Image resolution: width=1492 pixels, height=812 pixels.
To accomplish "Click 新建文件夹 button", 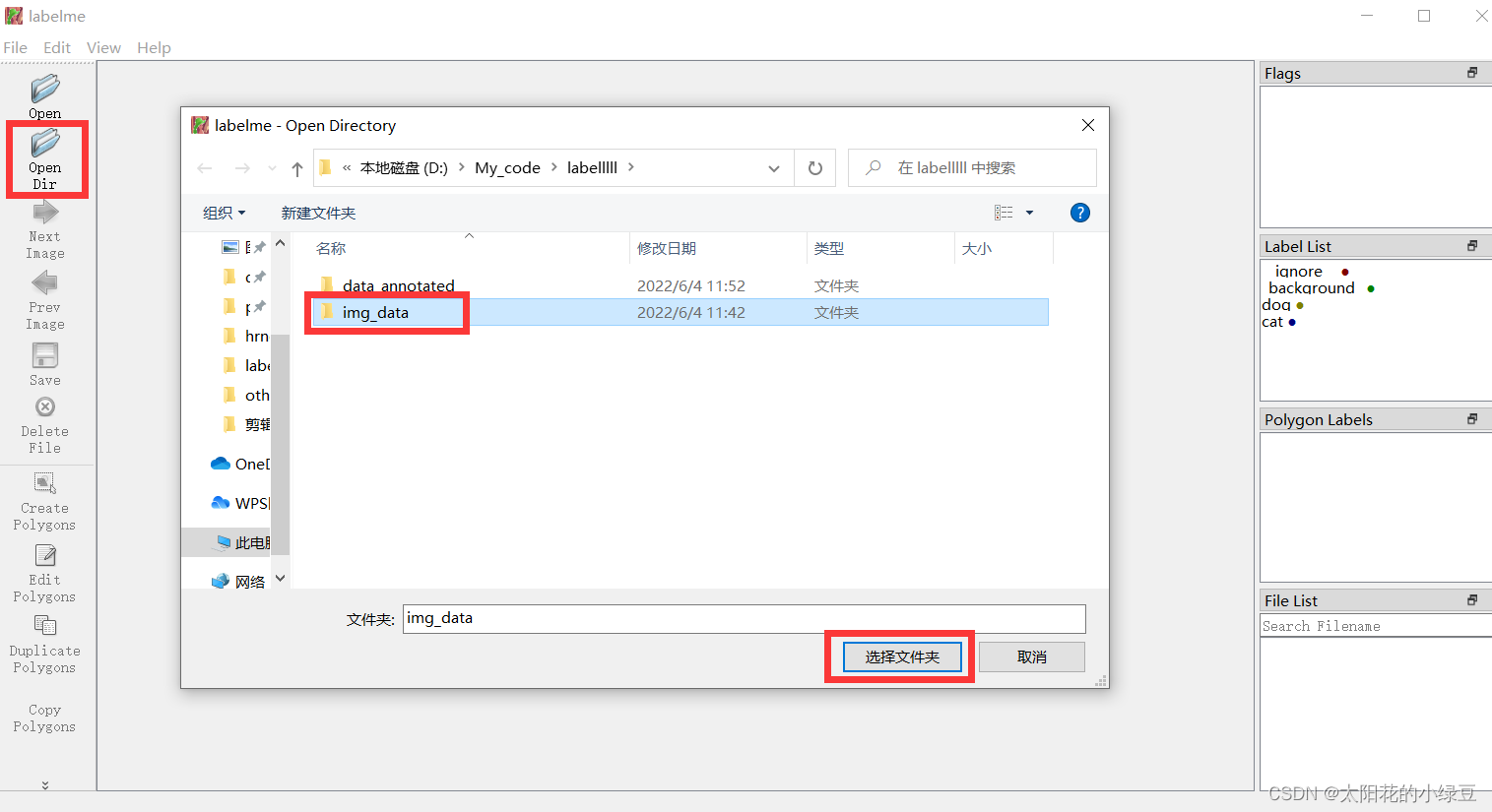I will pyautogui.click(x=318, y=213).
